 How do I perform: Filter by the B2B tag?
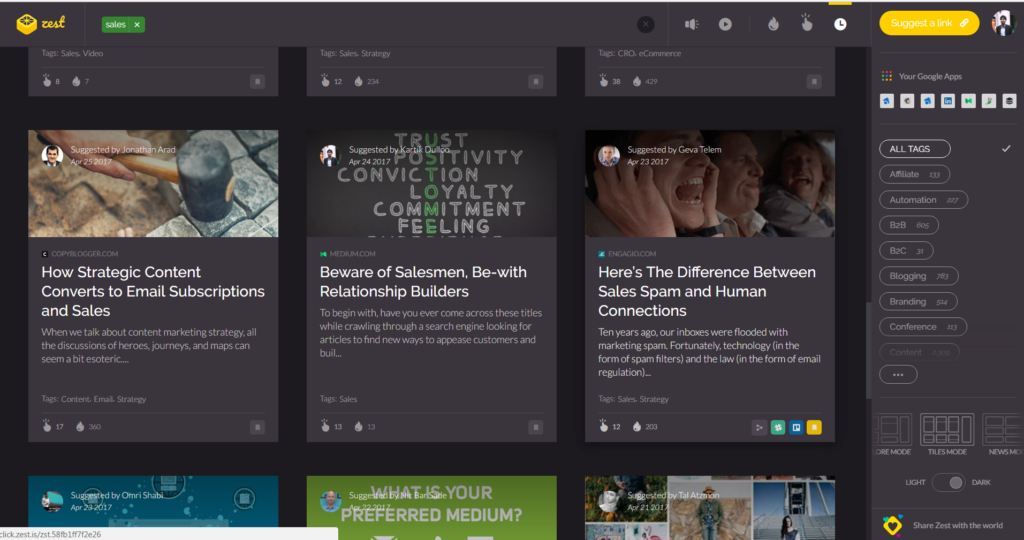tap(908, 225)
